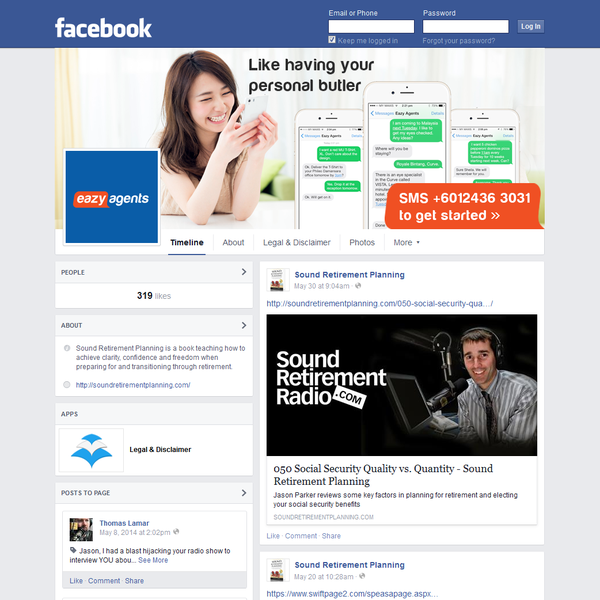Click the Log In button
Image resolution: width=600 pixels, height=600 pixels.
coord(530,26)
